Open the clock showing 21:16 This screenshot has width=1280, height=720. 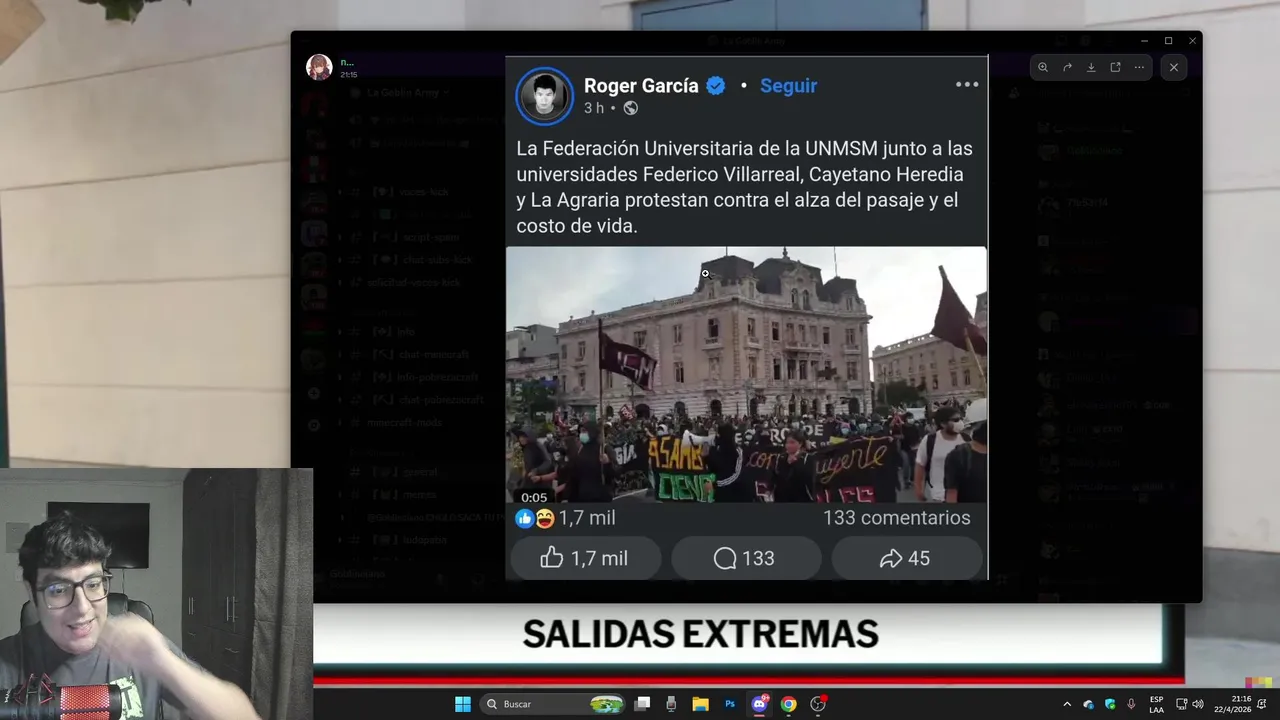point(1233,704)
